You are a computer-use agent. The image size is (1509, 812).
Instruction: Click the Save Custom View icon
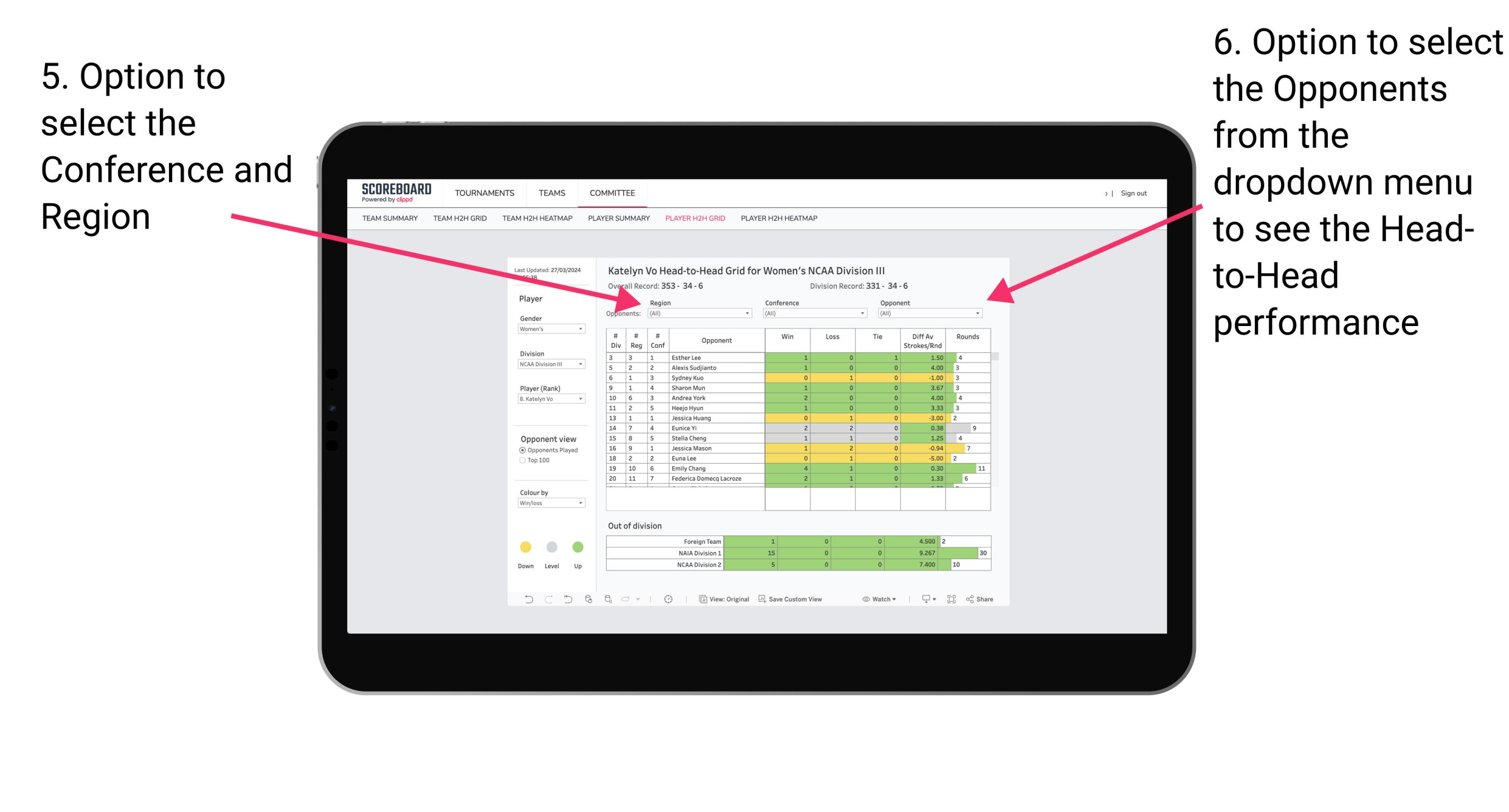click(763, 601)
